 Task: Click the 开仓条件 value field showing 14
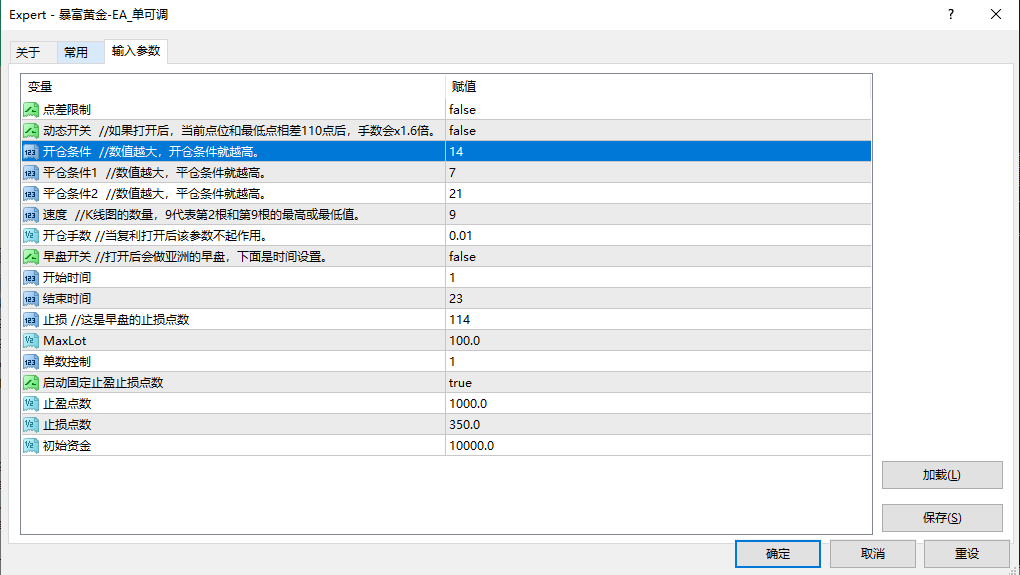tap(456, 152)
